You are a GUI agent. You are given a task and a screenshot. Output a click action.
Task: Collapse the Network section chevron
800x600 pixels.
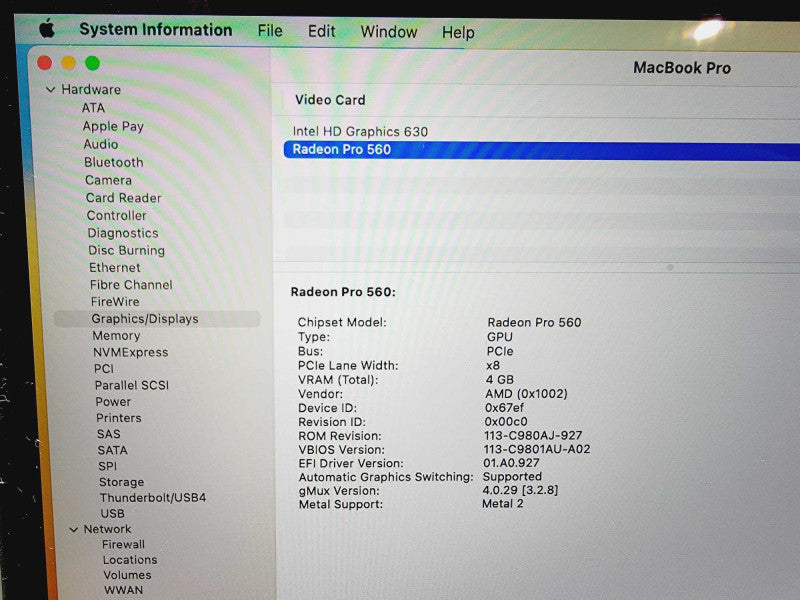click(73, 530)
